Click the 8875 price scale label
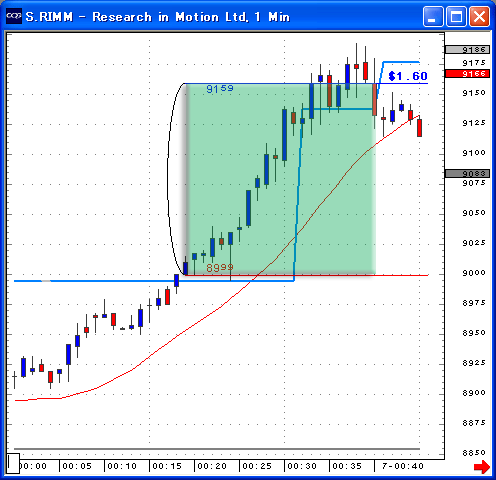 (x=474, y=423)
